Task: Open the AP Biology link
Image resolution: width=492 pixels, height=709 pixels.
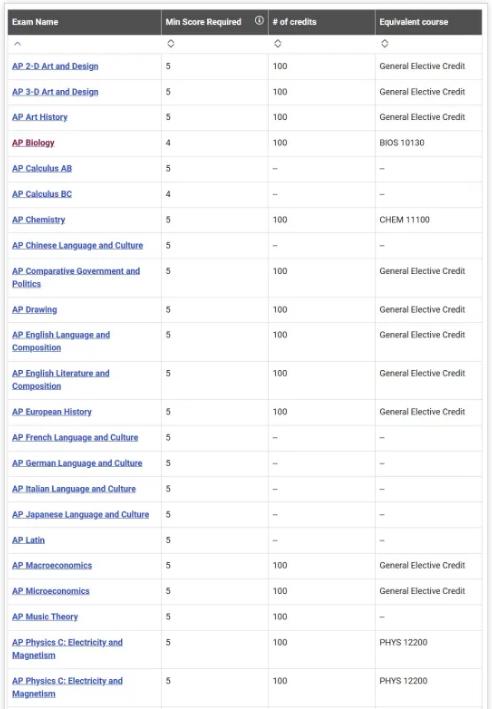Action: point(33,143)
